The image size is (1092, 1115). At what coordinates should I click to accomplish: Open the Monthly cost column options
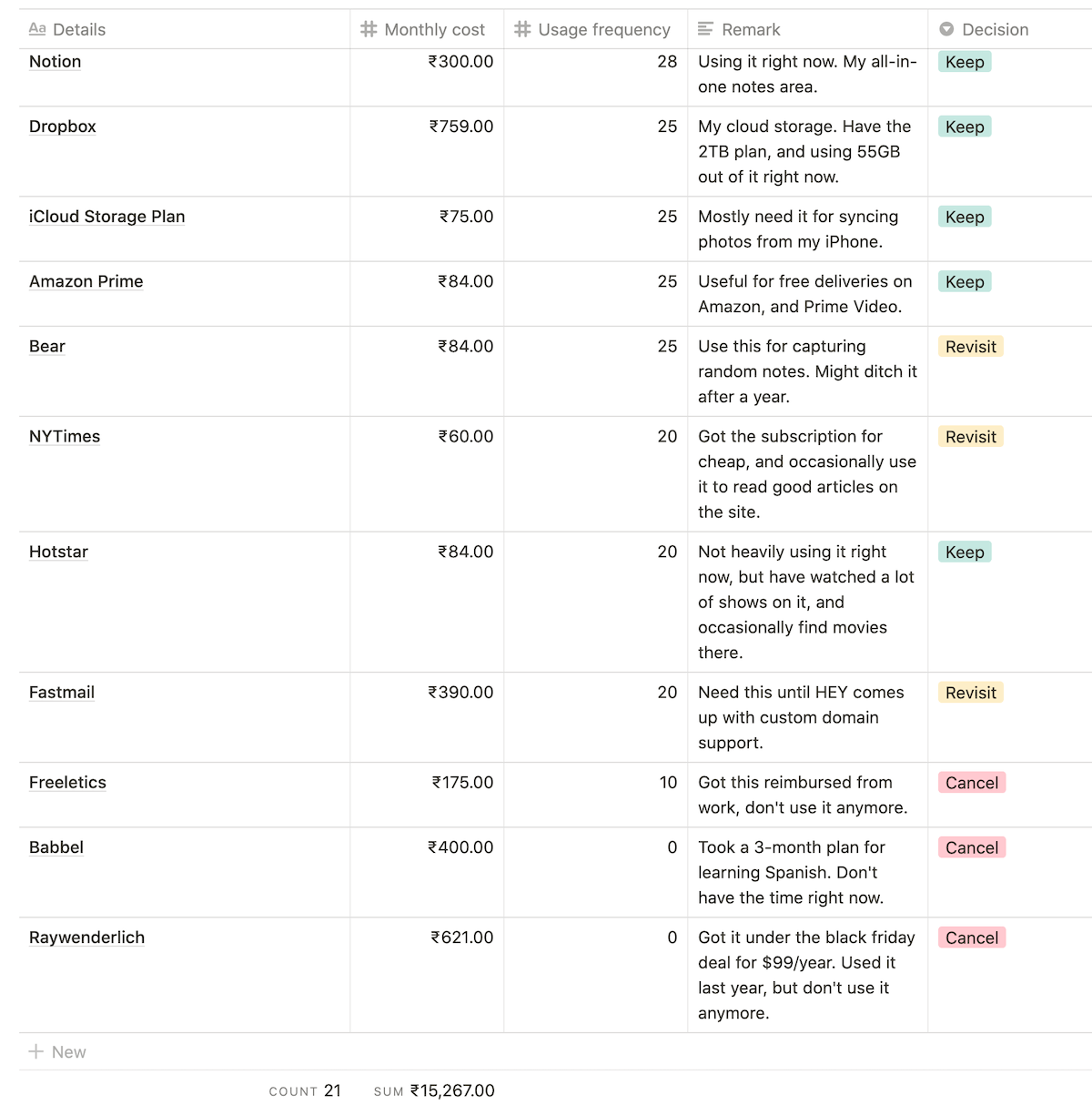[434, 29]
